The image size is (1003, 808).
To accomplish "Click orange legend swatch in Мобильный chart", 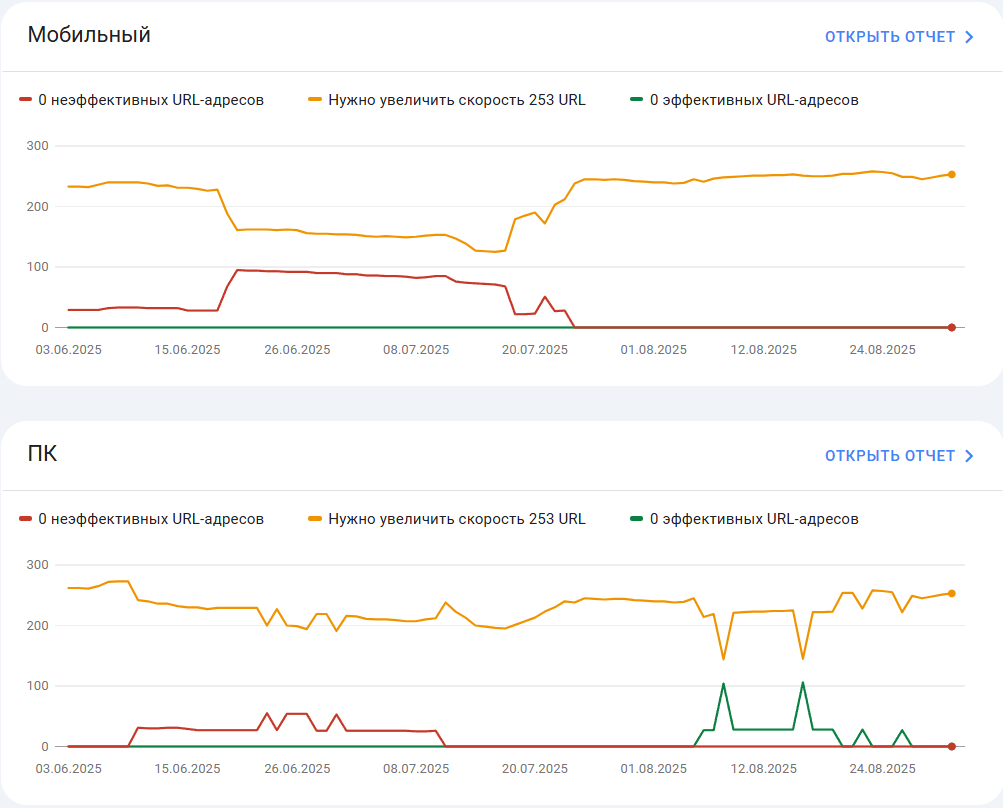I will (315, 100).
